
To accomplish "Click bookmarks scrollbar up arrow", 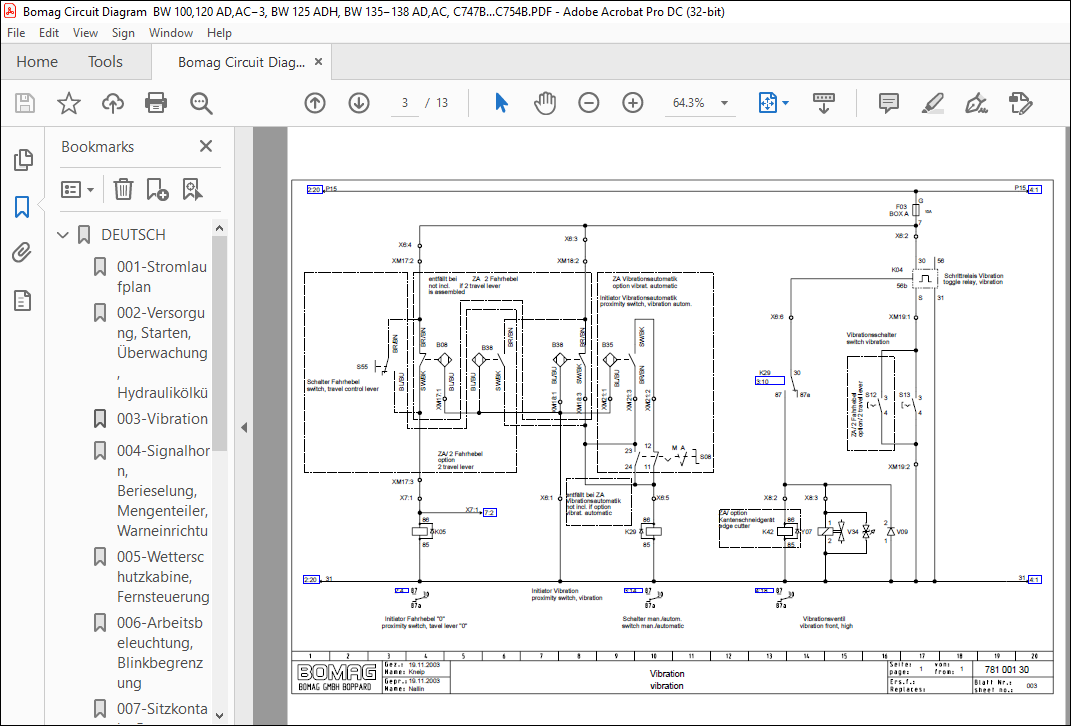I will click(x=219, y=228).
